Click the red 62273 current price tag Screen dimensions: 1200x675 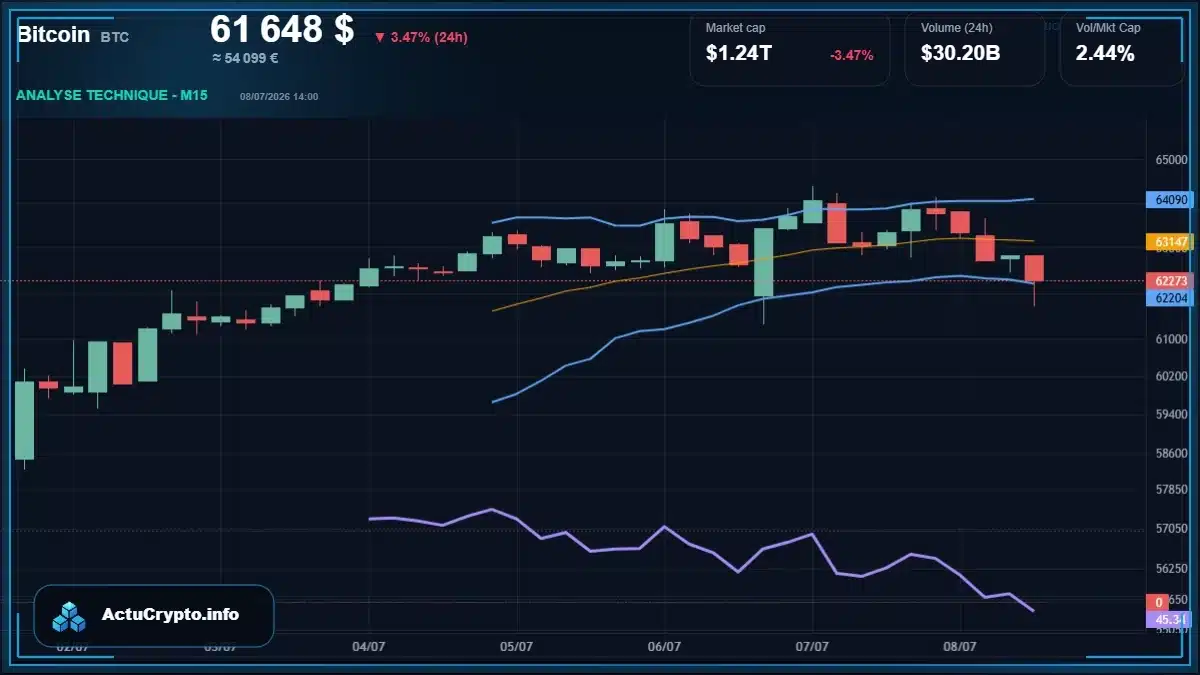tap(1169, 281)
